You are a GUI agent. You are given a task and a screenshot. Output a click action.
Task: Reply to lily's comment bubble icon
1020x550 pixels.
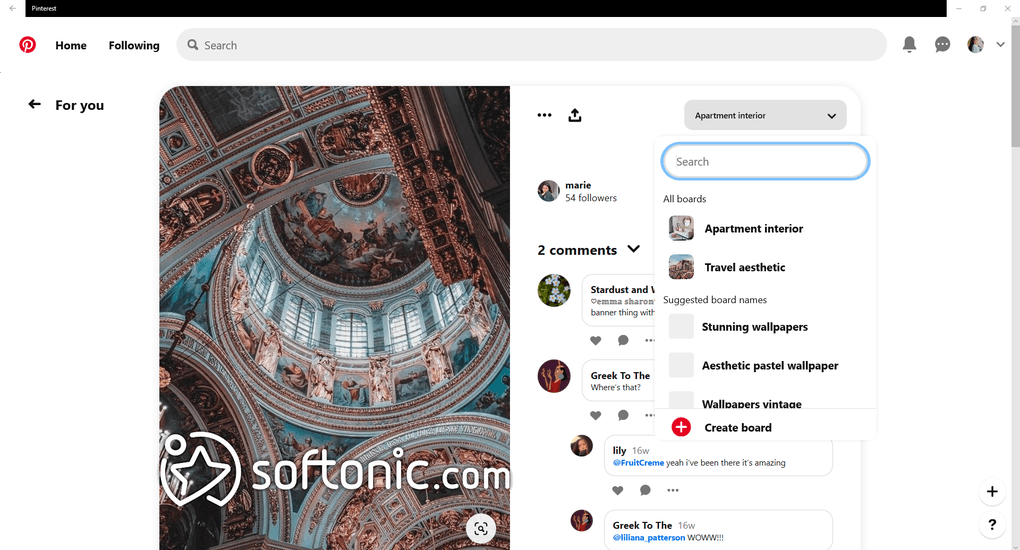645,490
